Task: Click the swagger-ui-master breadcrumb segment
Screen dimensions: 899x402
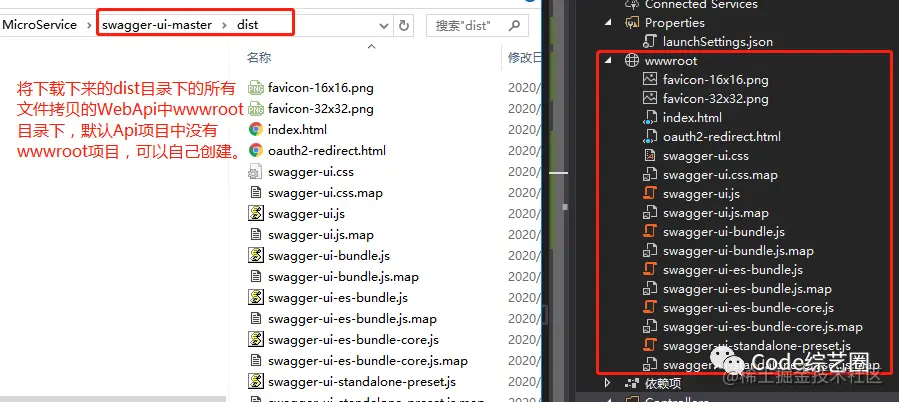Action: point(157,25)
